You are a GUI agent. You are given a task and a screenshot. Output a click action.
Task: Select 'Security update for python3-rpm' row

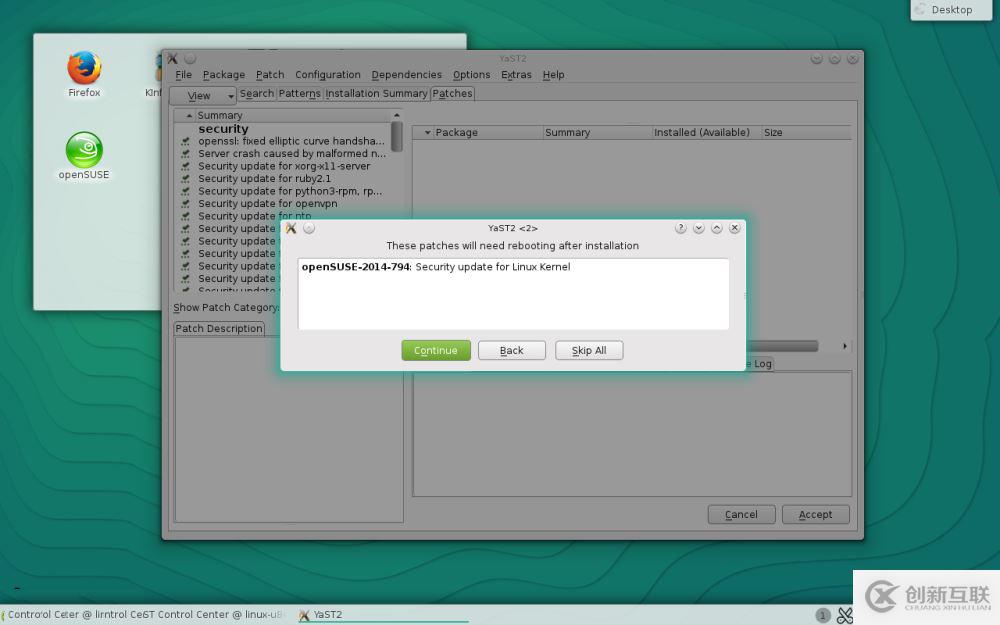coord(290,191)
